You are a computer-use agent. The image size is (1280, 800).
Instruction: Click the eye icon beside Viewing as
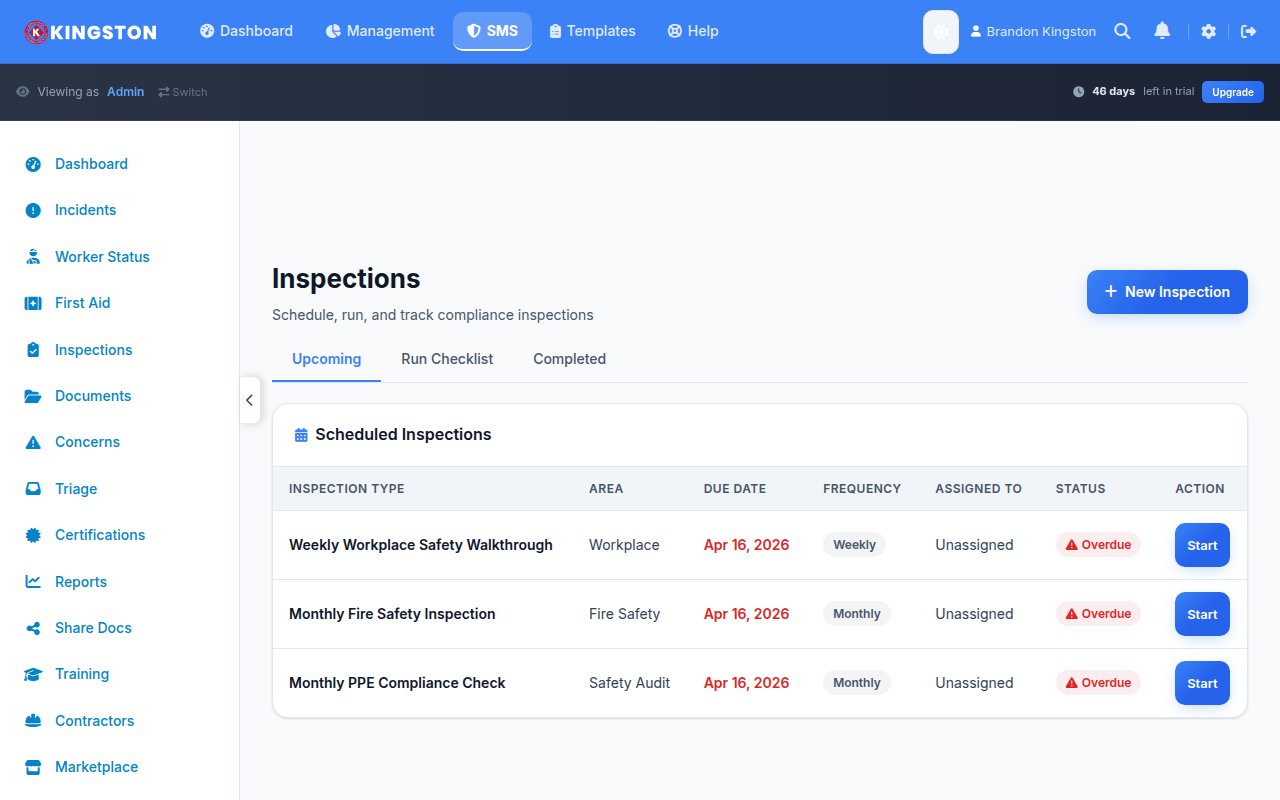pyautogui.click(x=23, y=92)
